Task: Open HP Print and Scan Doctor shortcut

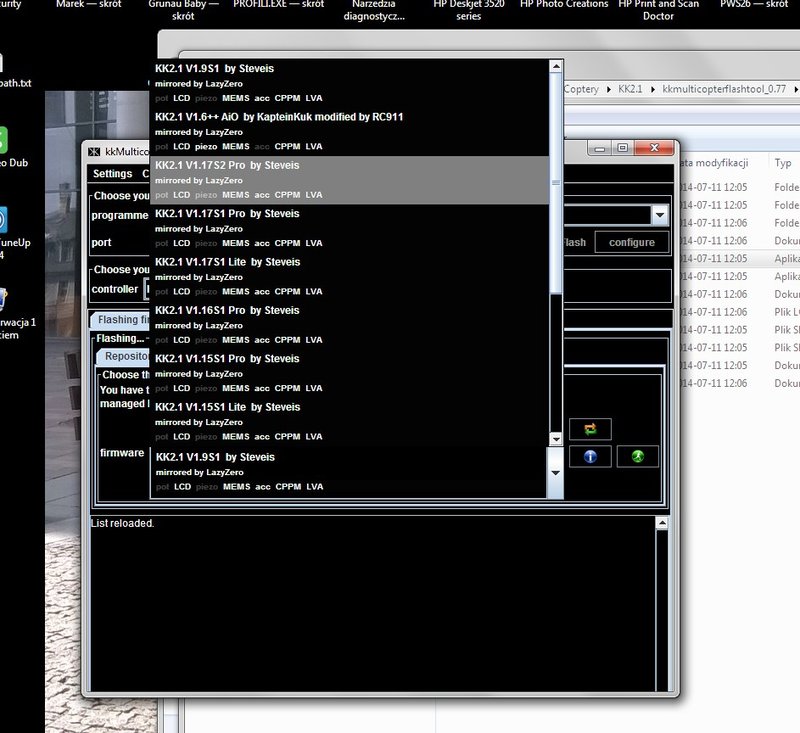Action: click(x=658, y=10)
